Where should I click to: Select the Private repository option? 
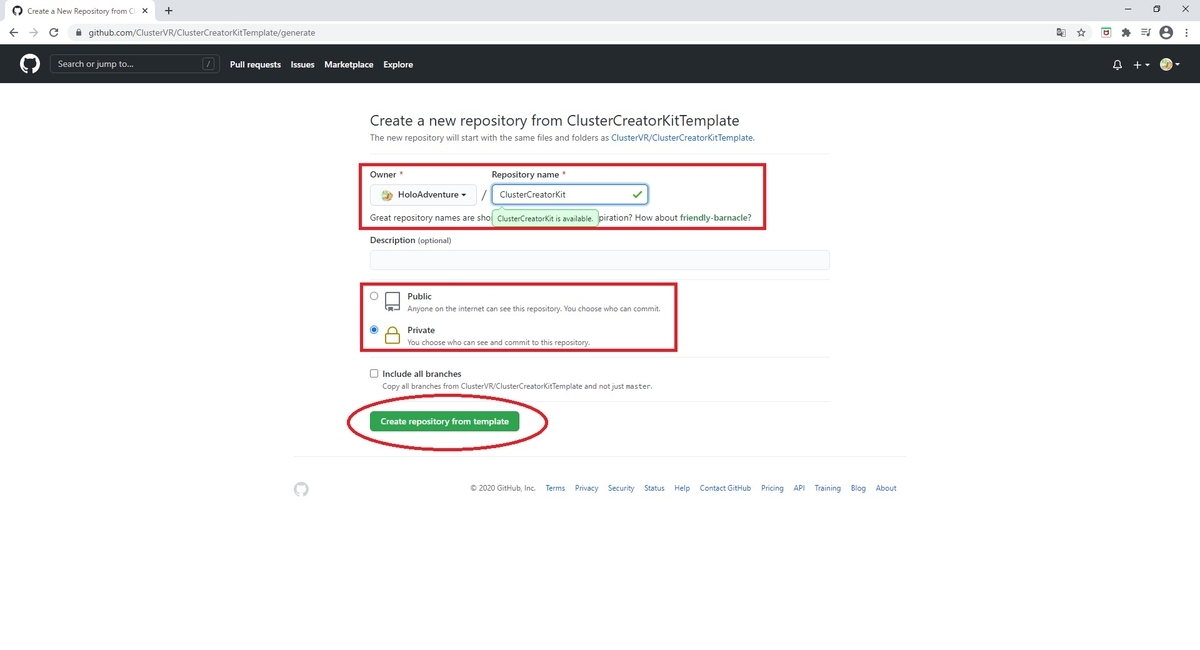point(374,329)
